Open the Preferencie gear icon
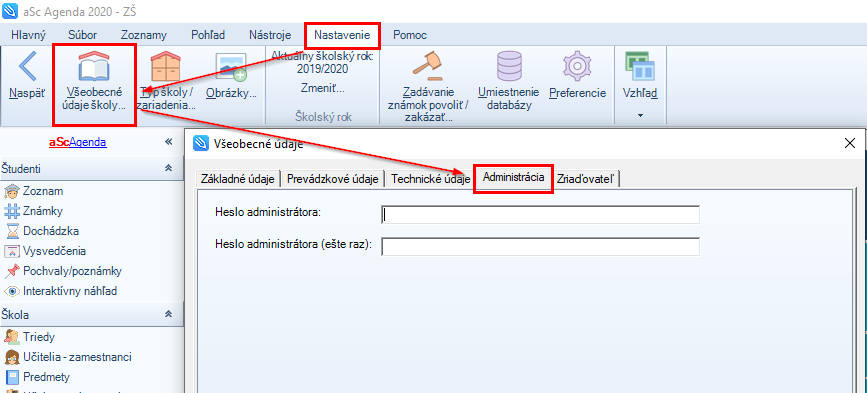This screenshot has height=393, width=867. tap(578, 66)
